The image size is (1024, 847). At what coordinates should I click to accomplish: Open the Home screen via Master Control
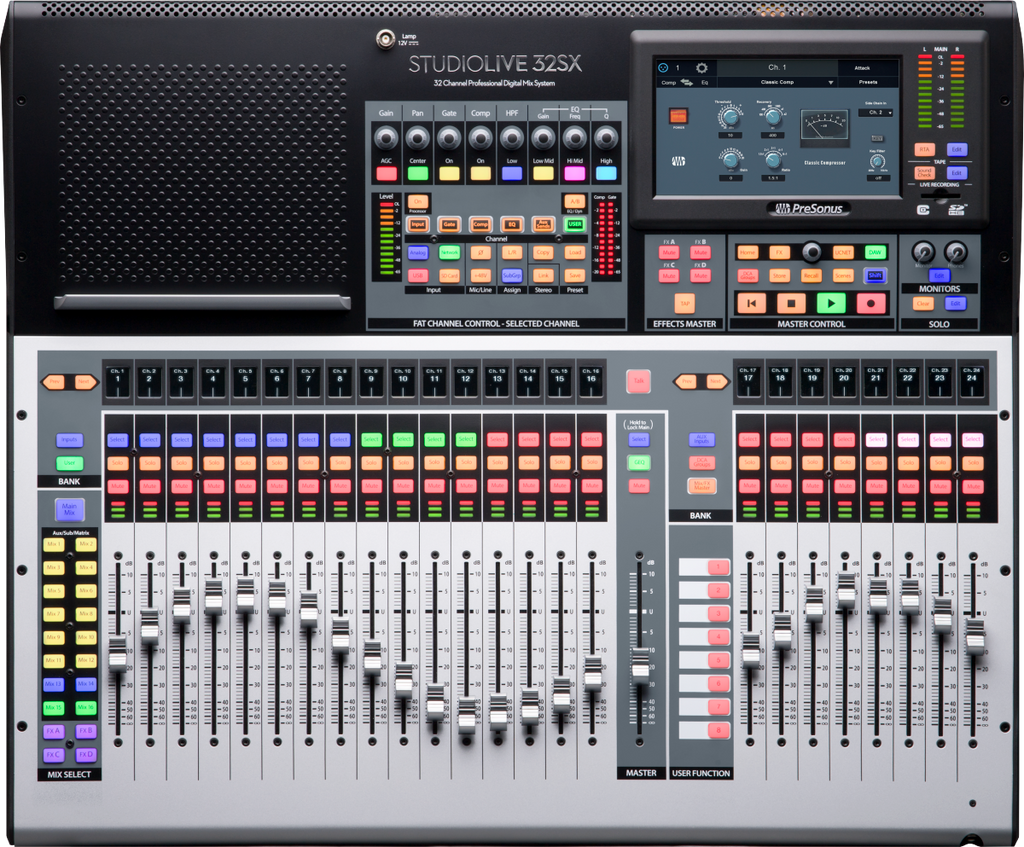pos(748,253)
